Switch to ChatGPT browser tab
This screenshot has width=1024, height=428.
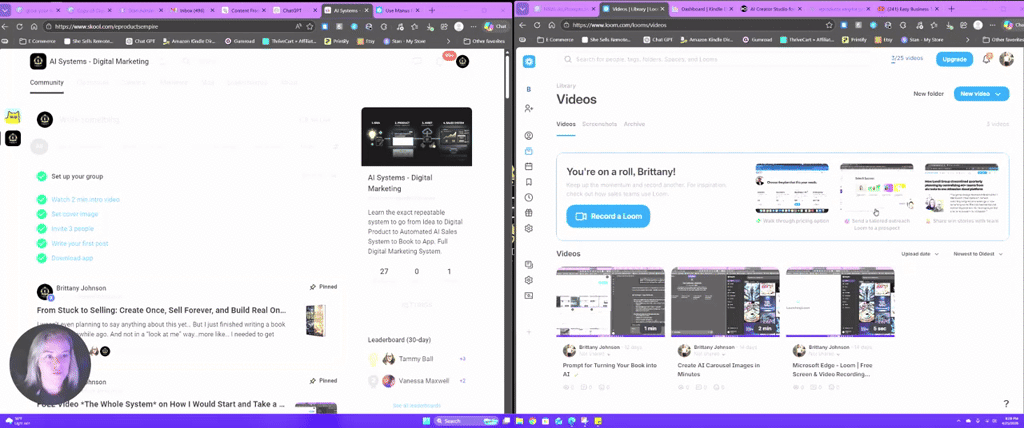296,10
